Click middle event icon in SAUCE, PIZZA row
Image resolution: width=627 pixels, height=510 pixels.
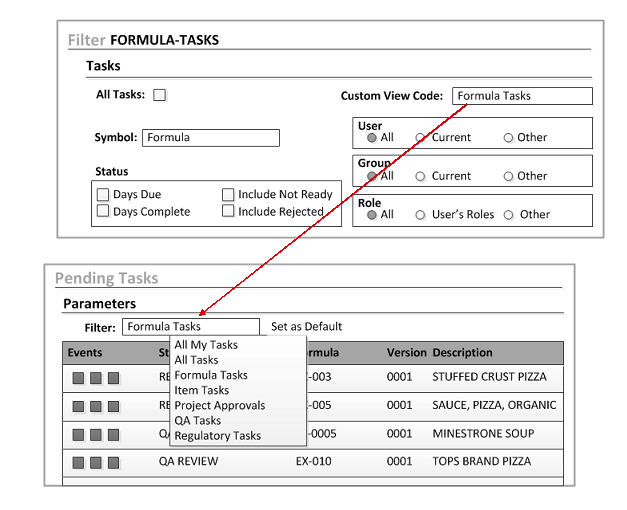95,406
